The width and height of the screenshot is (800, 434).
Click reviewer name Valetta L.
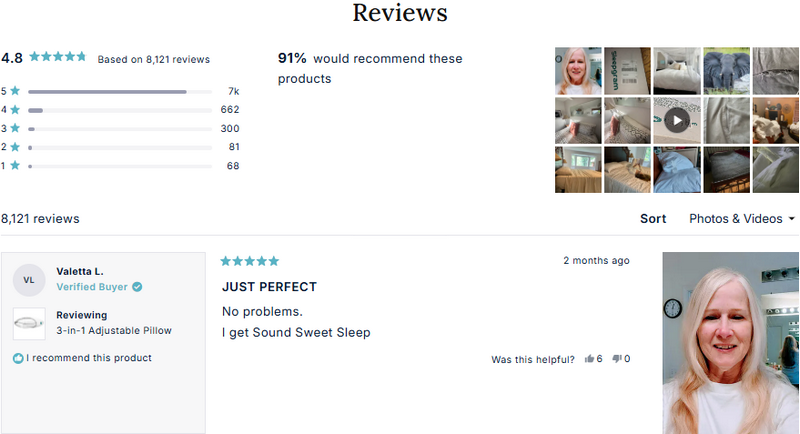tap(80, 271)
